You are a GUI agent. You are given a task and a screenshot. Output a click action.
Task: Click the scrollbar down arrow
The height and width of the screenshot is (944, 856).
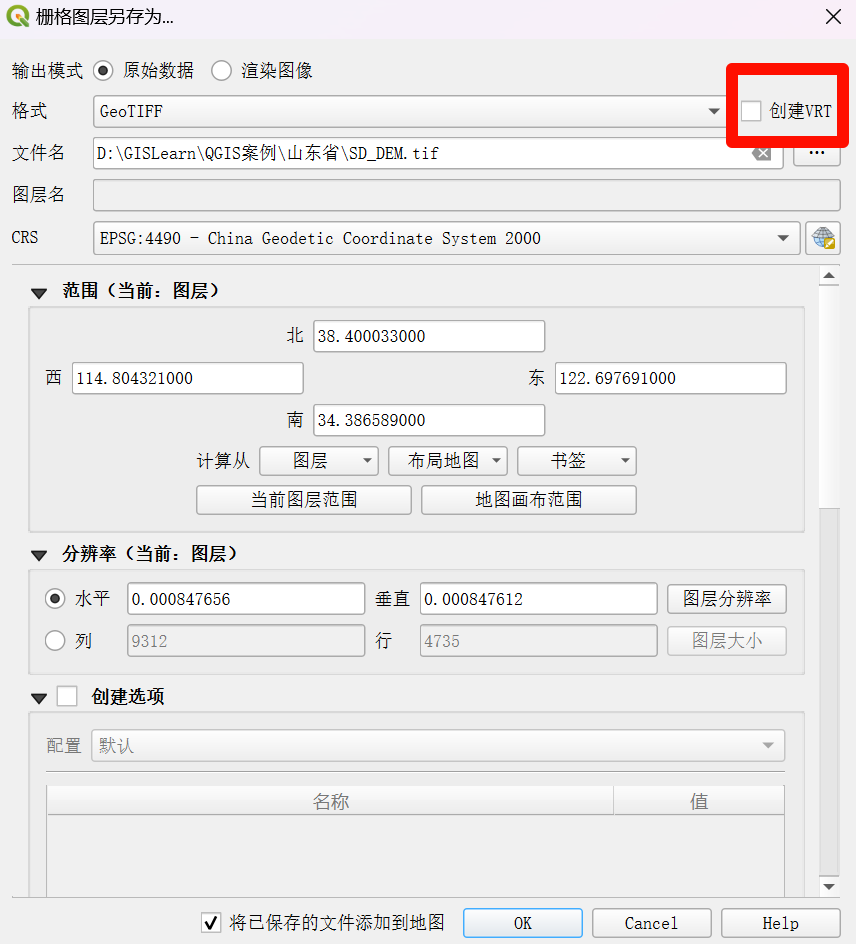[x=829, y=886]
